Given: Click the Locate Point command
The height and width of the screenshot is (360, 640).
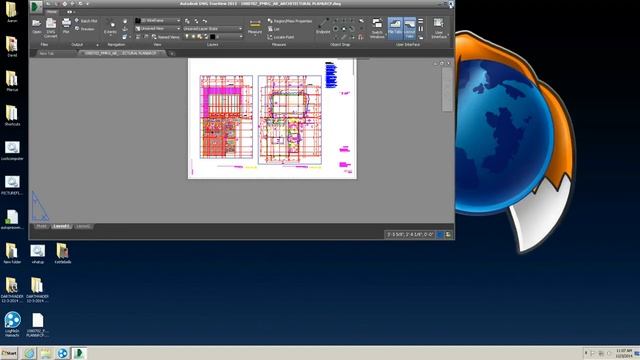Looking at the screenshot, I should pos(280,37).
